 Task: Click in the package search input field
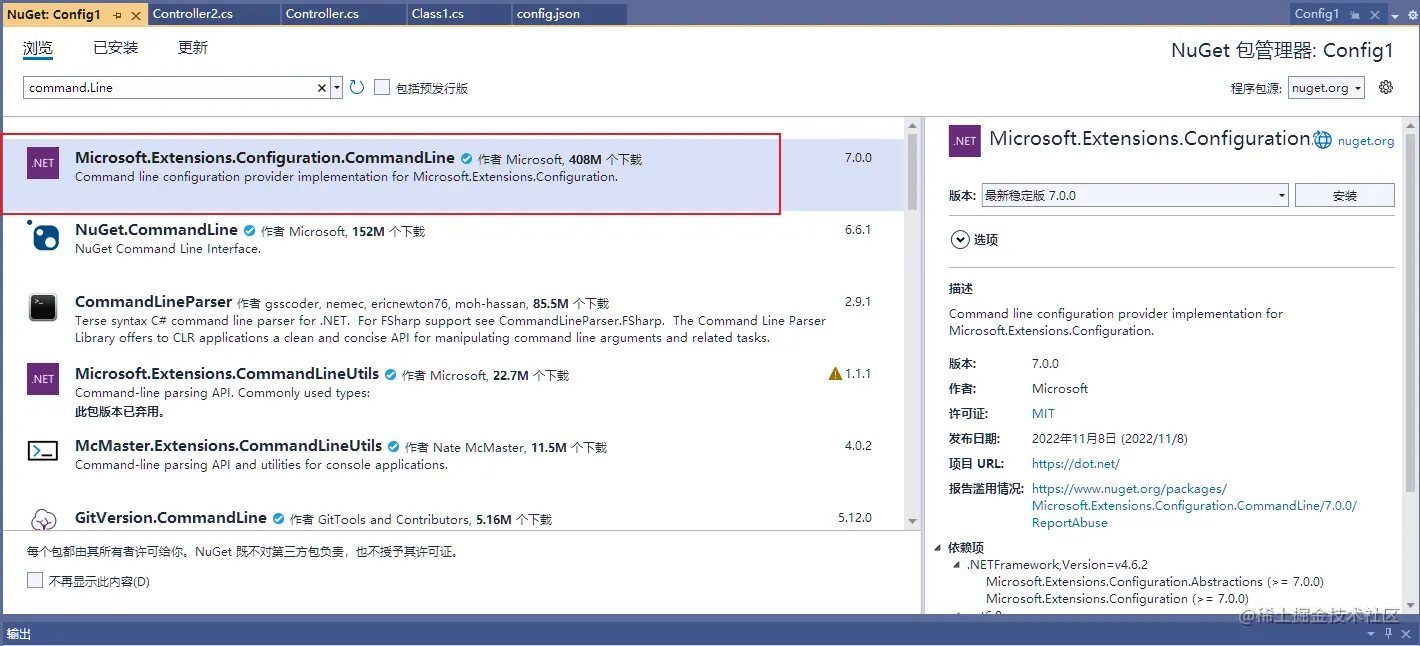pyautogui.click(x=170, y=88)
